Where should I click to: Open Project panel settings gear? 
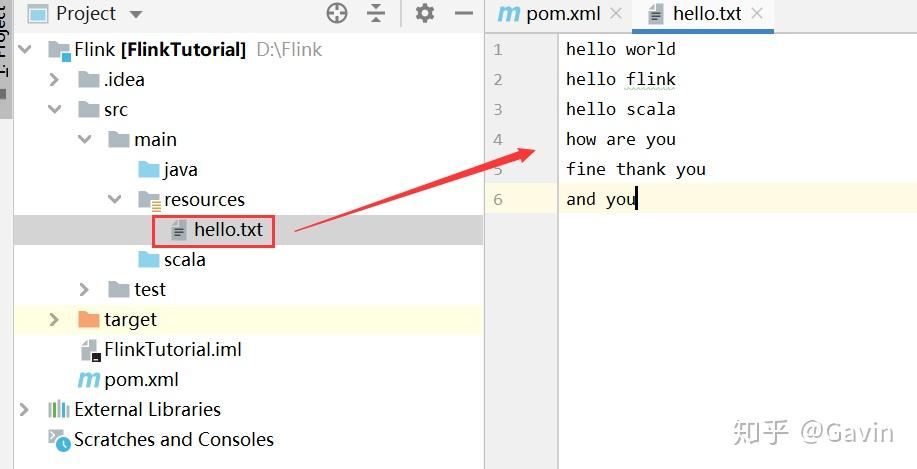pyautogui.click(x=425, y=13)
